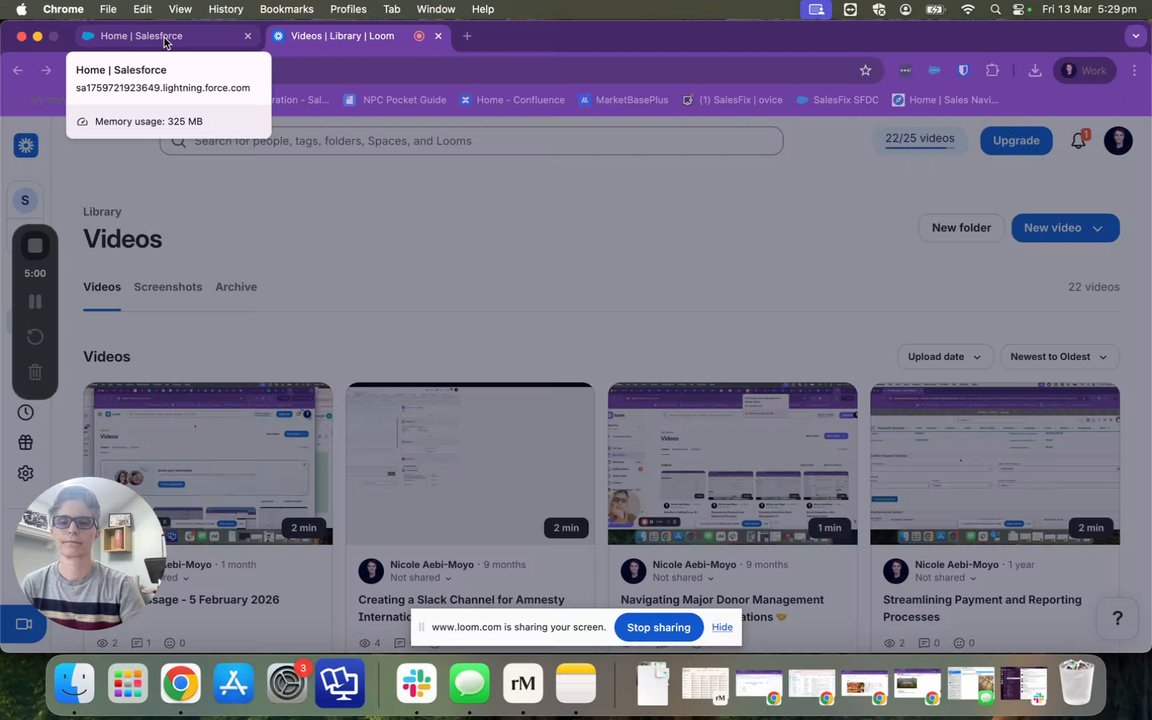Image resolution: width=1152 pixels, height=720 pixels.
Task: Stop the Loom recording with stop button
Action: point(35,246)
